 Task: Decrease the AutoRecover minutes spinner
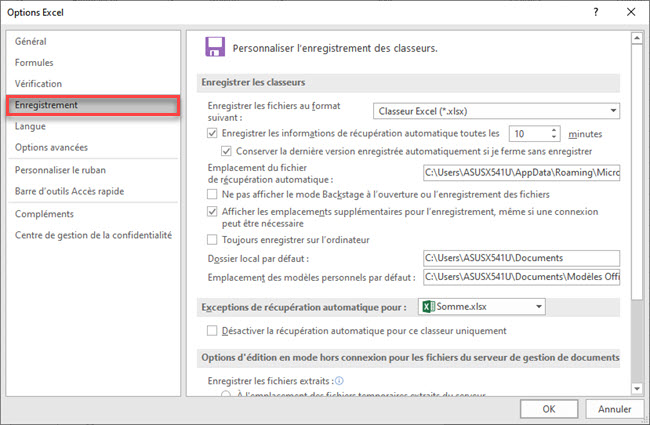point(554,137)
